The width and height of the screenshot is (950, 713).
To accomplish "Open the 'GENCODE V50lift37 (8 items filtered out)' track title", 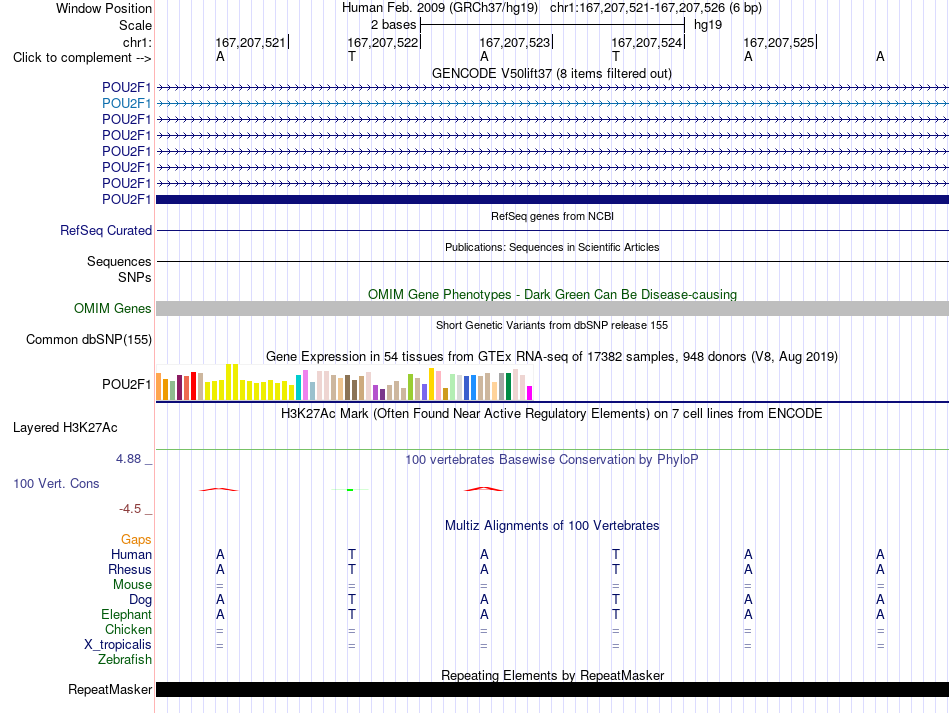I will pyautogui.click(x=552, y=73).
